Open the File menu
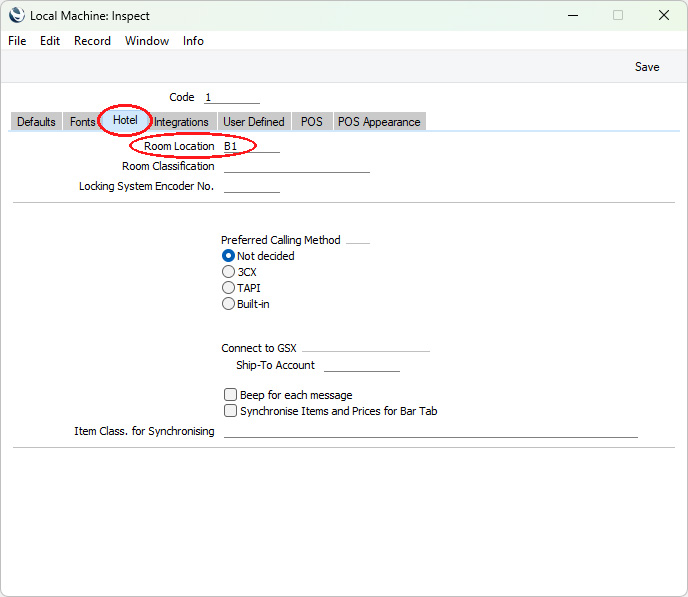This screenshot has height=597, width=688. (17, 41)
